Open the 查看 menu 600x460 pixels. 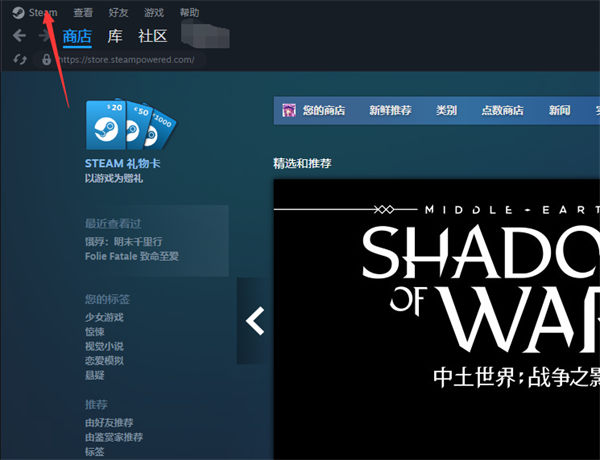pyautogui.click(x=83, y=13)
